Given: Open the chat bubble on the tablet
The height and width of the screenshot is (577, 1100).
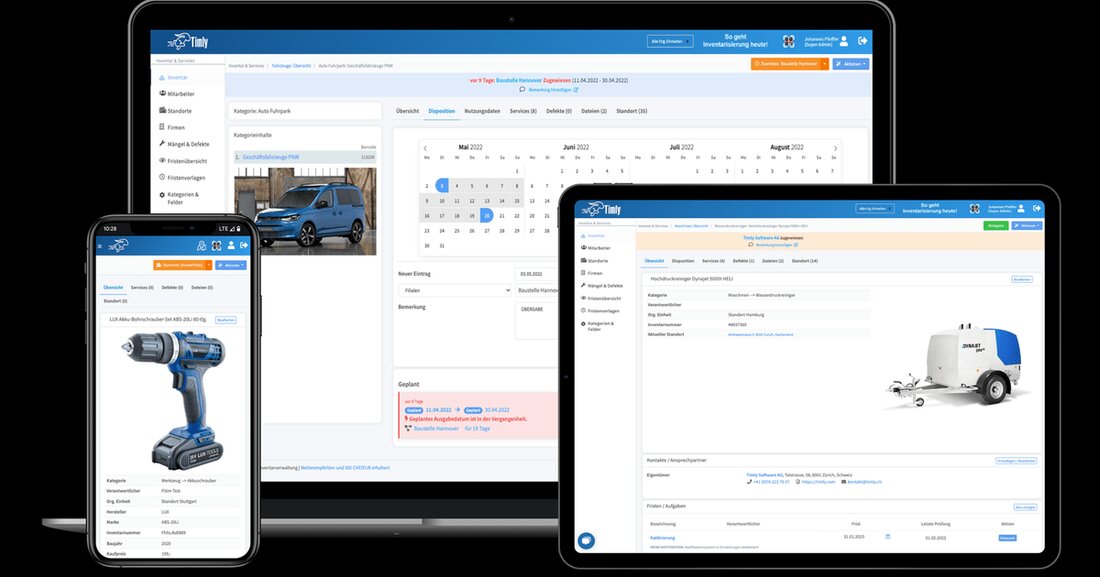Looking at the screenshot, I should click(x=586, y=540).
